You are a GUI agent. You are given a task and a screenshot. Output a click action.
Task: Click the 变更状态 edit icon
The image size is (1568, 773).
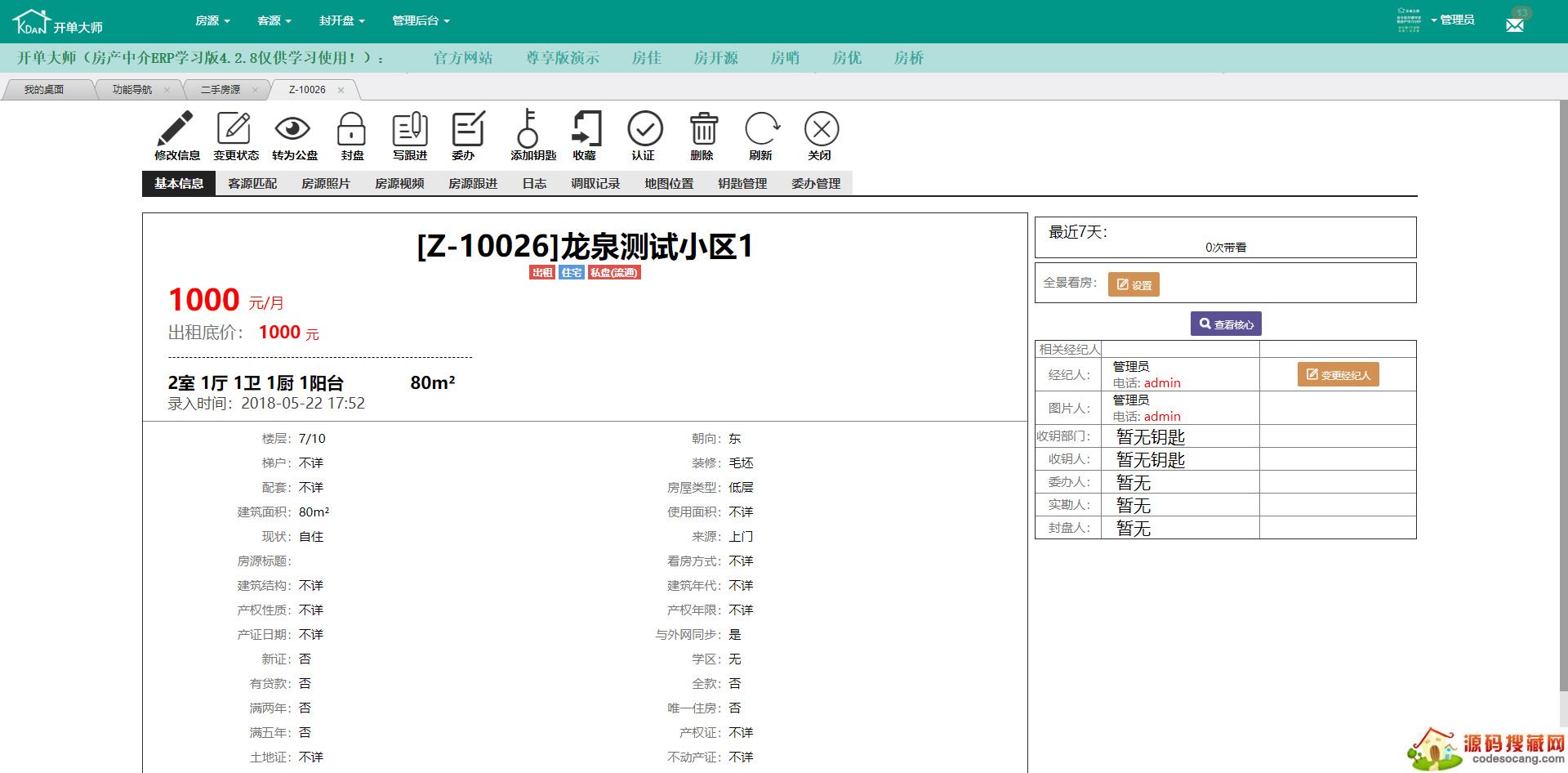[x=234, y=130]
